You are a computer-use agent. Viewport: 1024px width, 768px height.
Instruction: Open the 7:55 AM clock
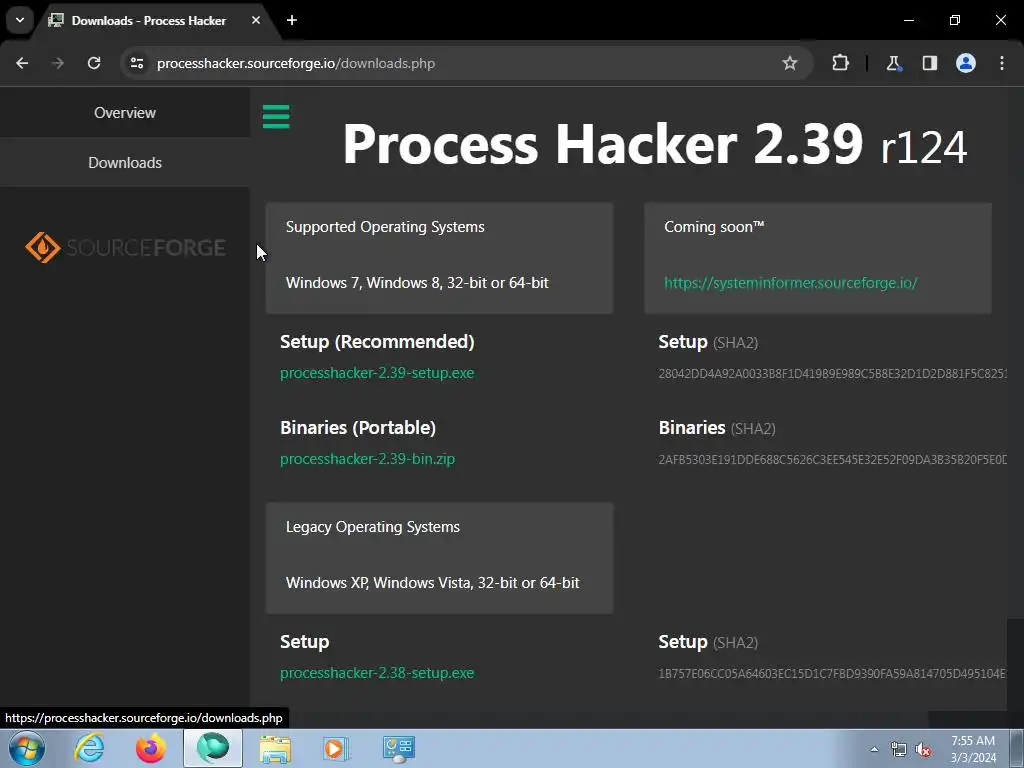[972, 749]
